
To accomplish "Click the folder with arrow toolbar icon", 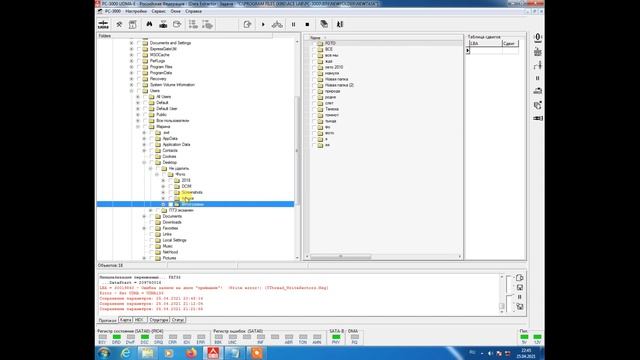I will coord(177,24).
